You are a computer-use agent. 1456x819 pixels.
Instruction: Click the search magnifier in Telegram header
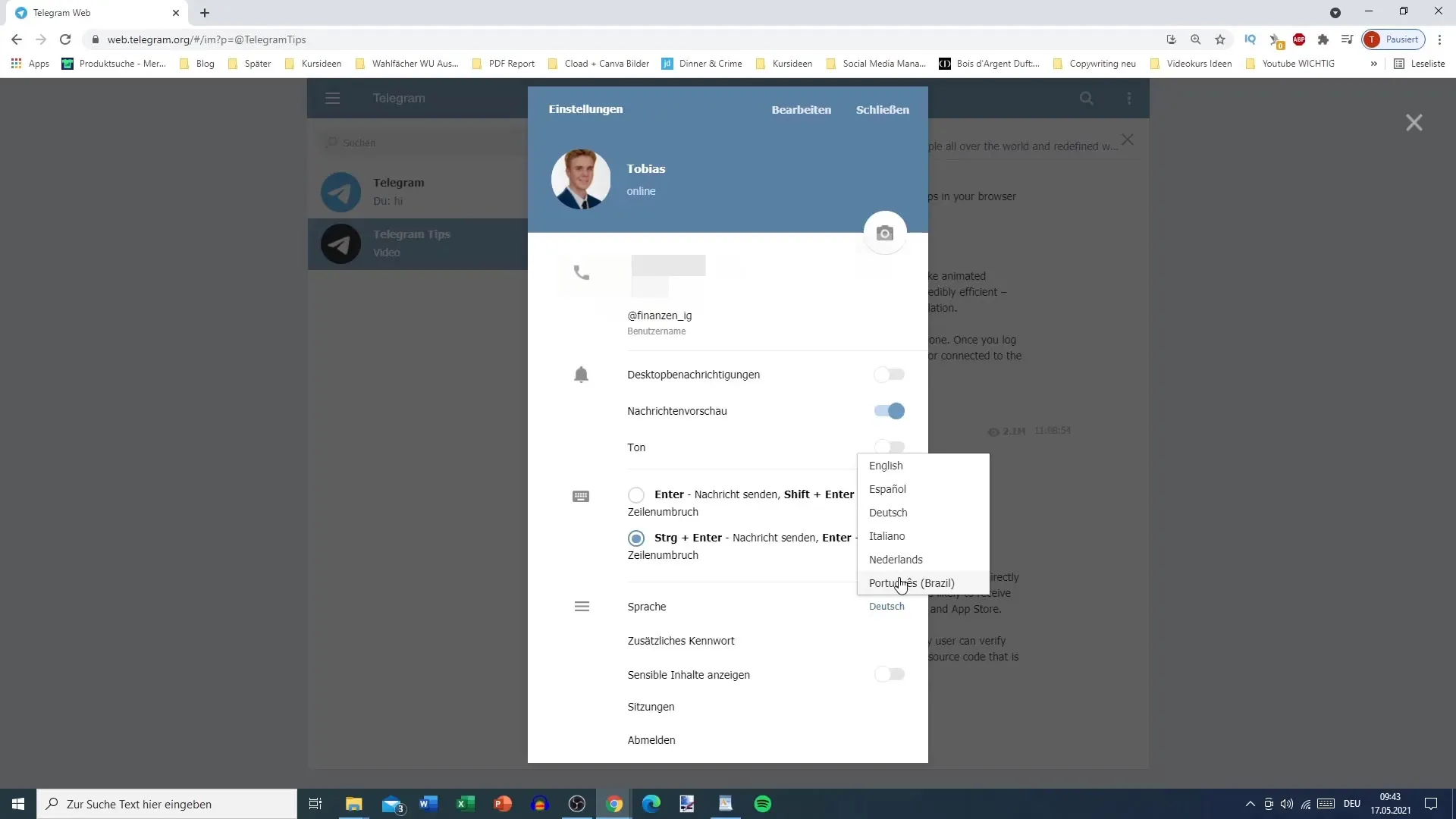pyautogui.click(x=1087, y=98)
